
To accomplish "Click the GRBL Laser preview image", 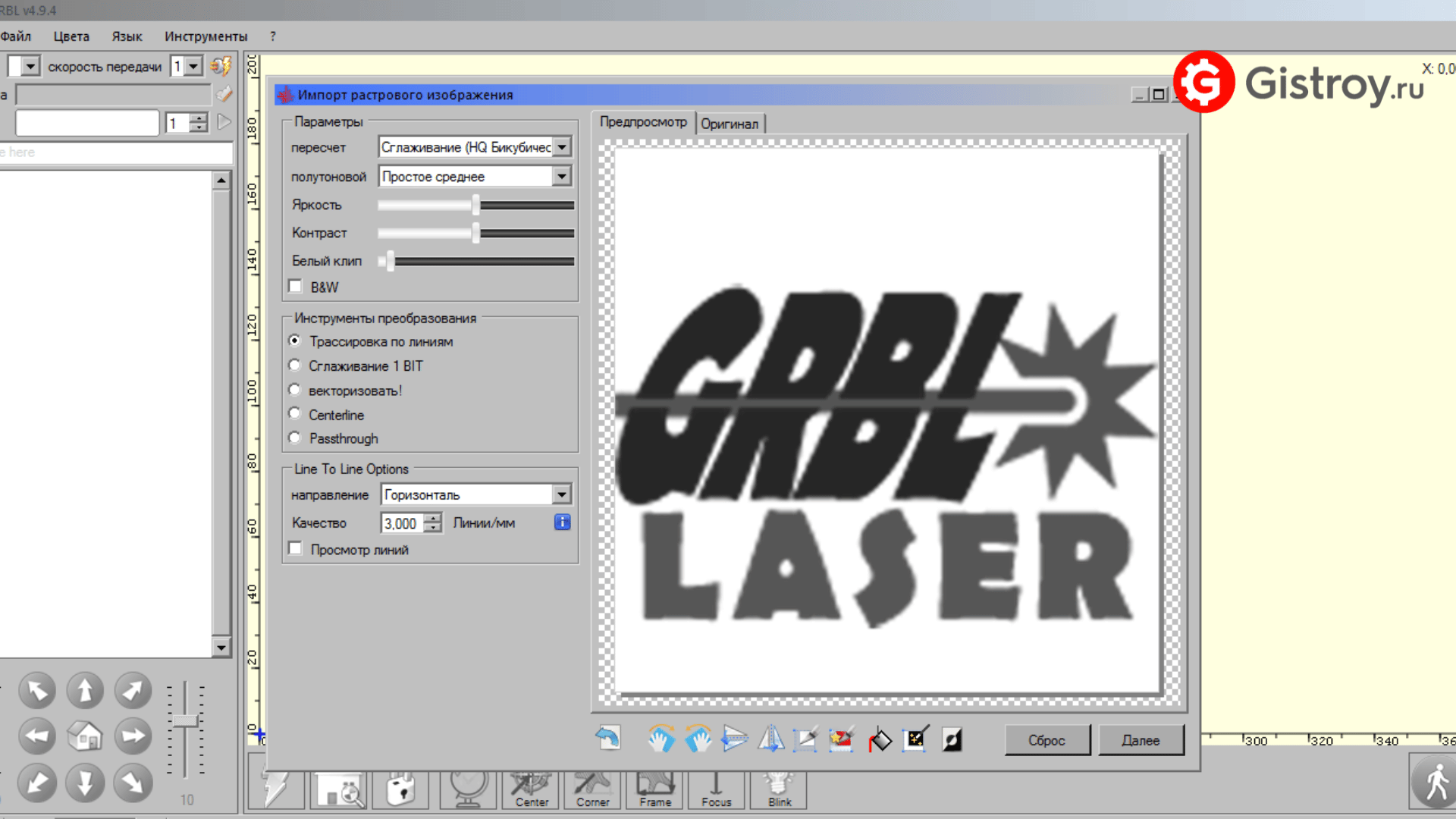I will point(887,421).
